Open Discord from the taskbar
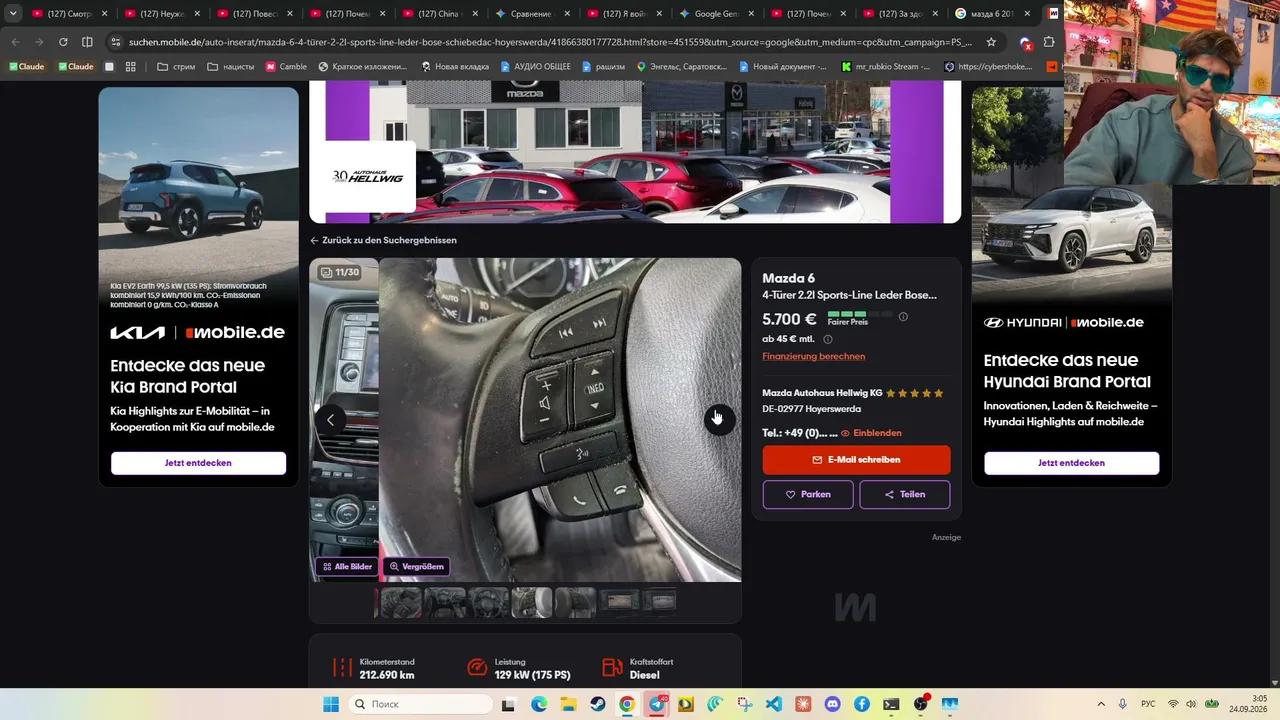1280x720 pixels. point(832,704)
